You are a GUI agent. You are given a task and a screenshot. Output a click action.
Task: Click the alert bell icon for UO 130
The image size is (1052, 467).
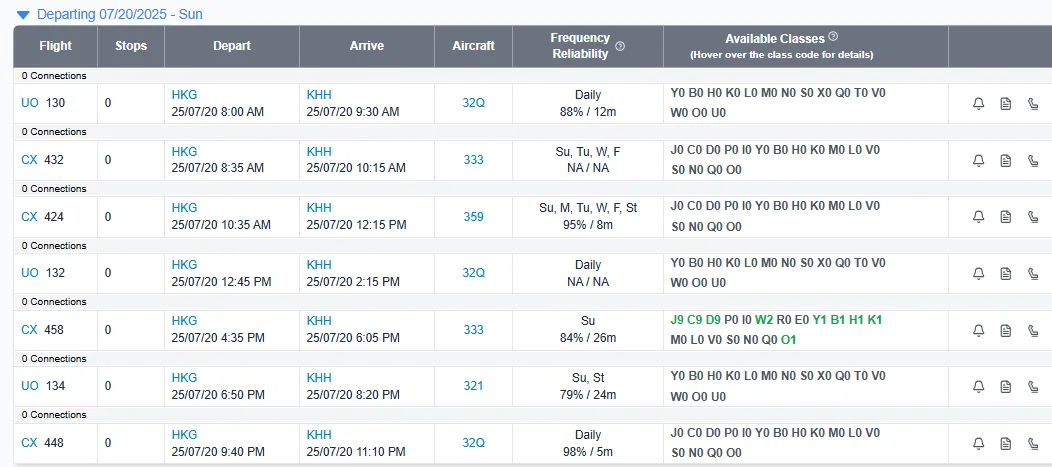click(x=978, y=104)
